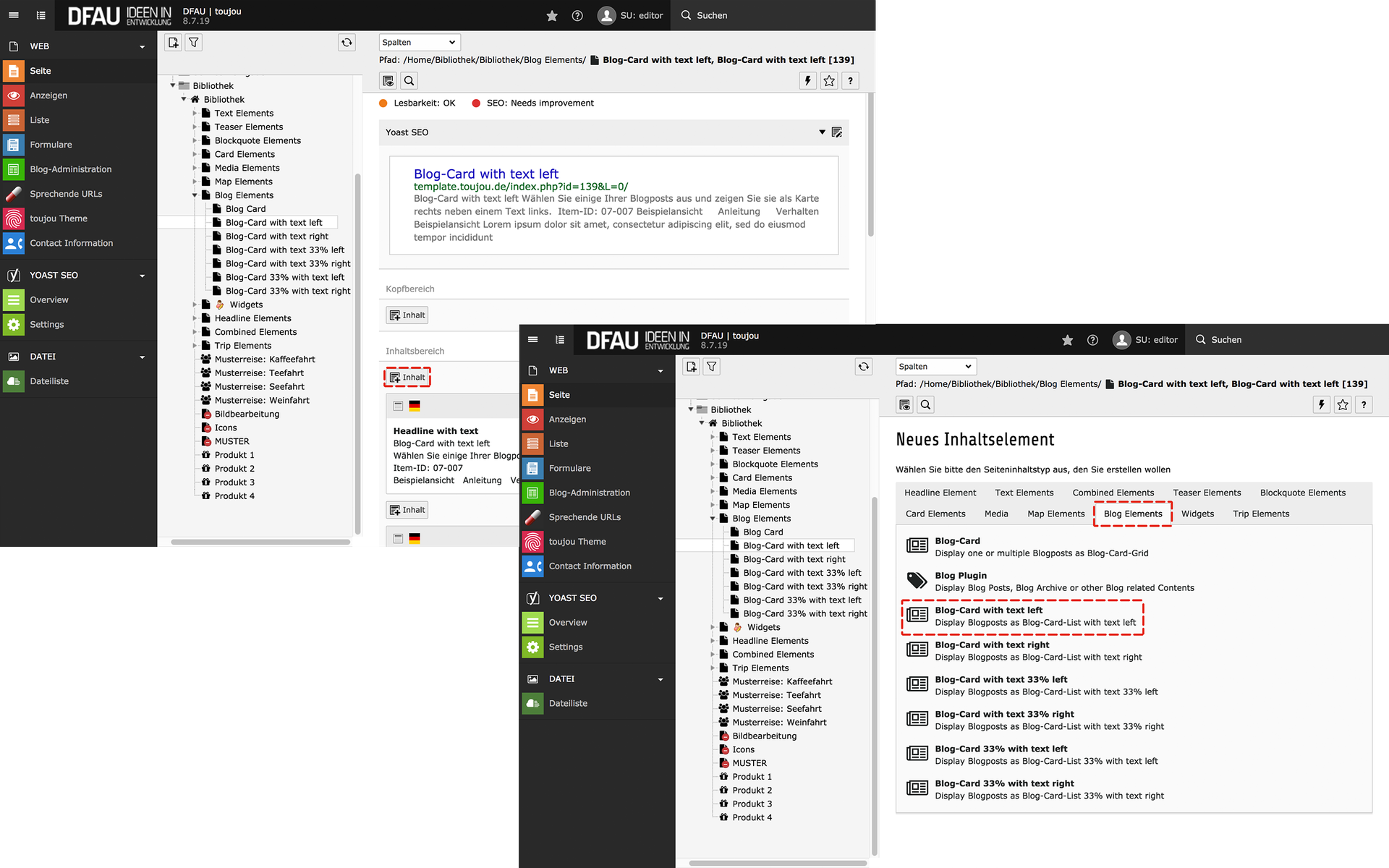Viewport: 1389px width, 868px height.
Task: Collapse the Yoast SEO panel arrow
Action: click(822, 132)
